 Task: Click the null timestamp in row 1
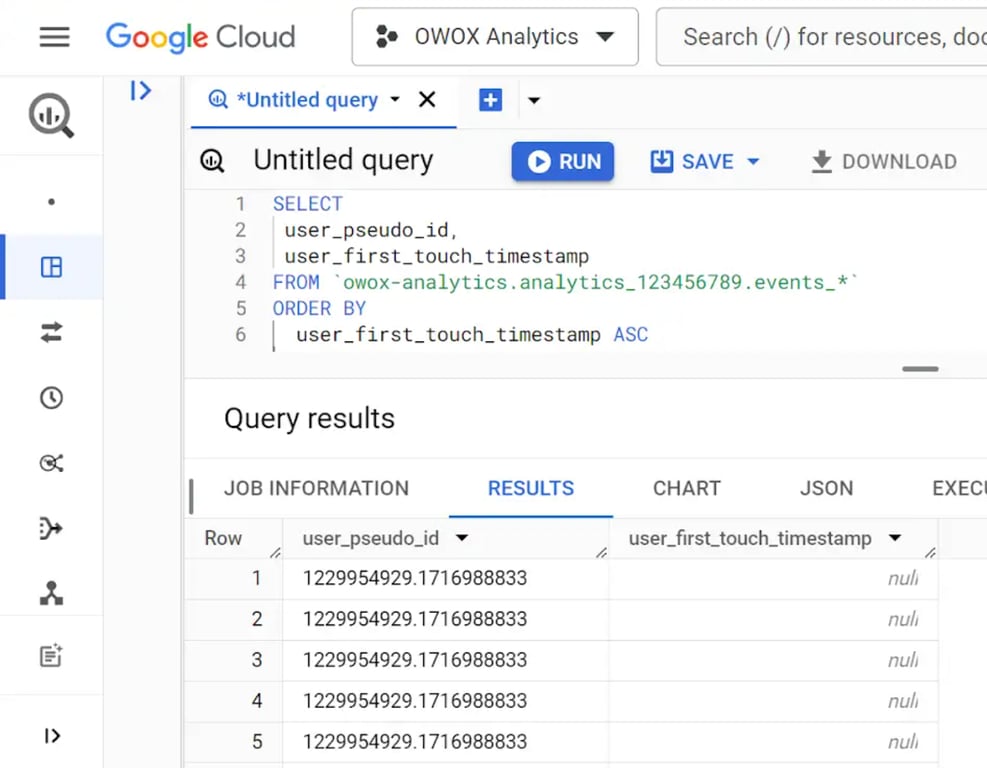pos(903,578)
